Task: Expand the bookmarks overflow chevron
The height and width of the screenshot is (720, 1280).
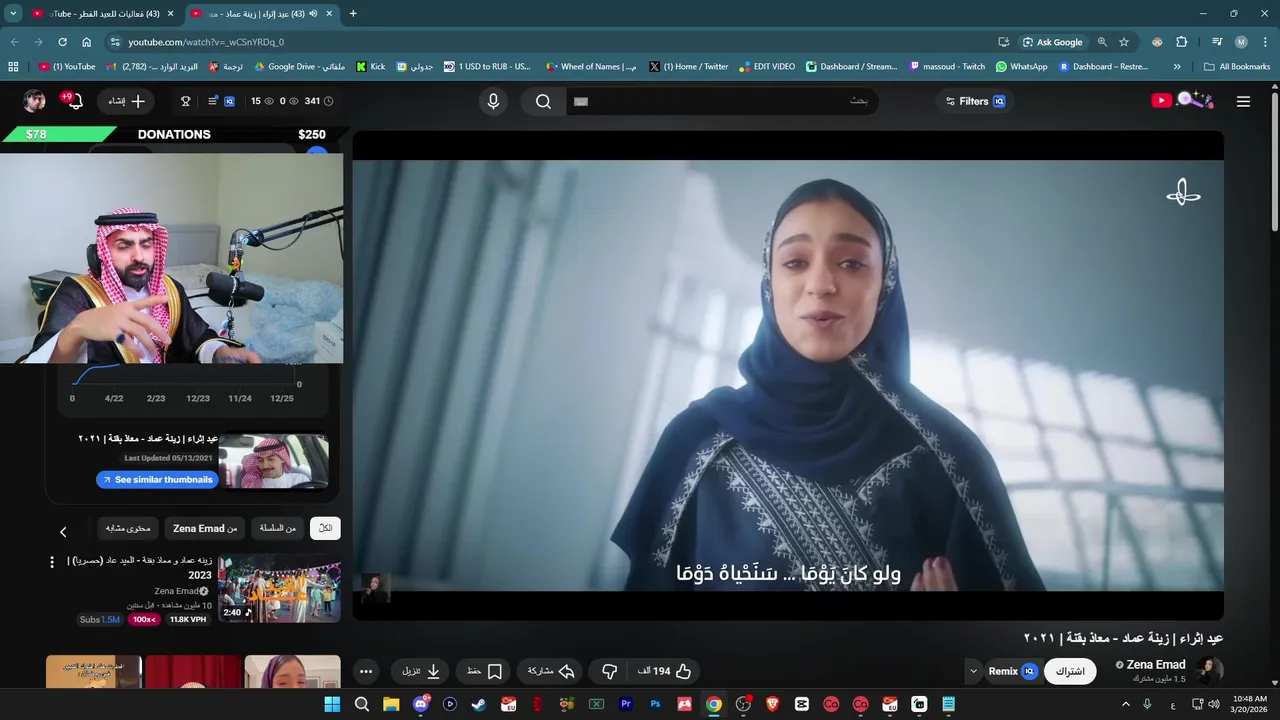Action: tap(1177, 67)
